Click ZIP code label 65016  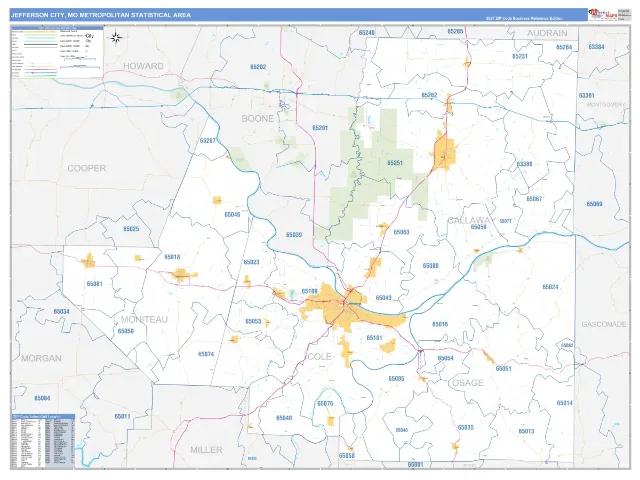(x=440, y=324)
